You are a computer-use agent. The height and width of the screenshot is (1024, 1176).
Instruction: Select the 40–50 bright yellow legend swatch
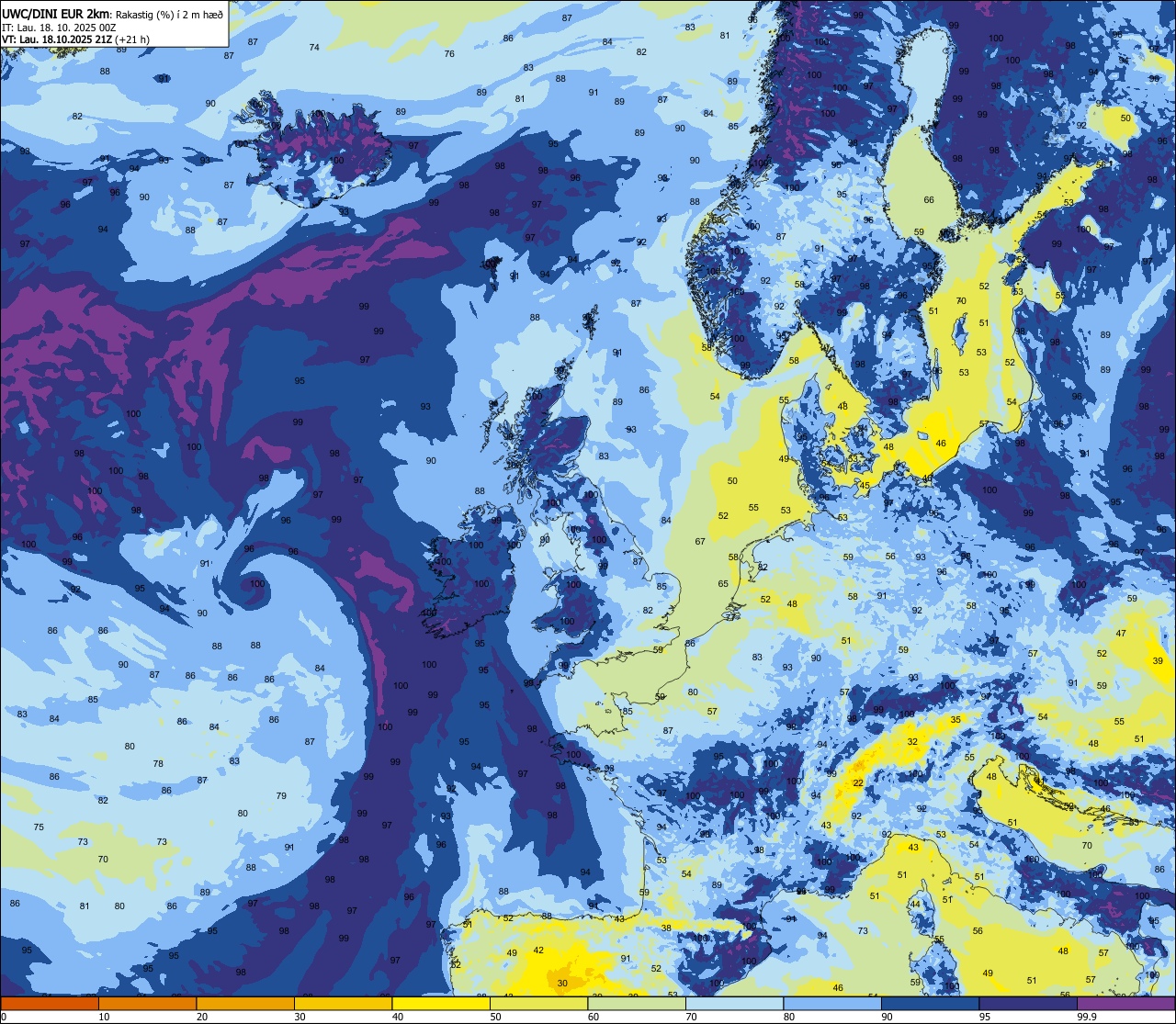click(x=441, y=1003)
